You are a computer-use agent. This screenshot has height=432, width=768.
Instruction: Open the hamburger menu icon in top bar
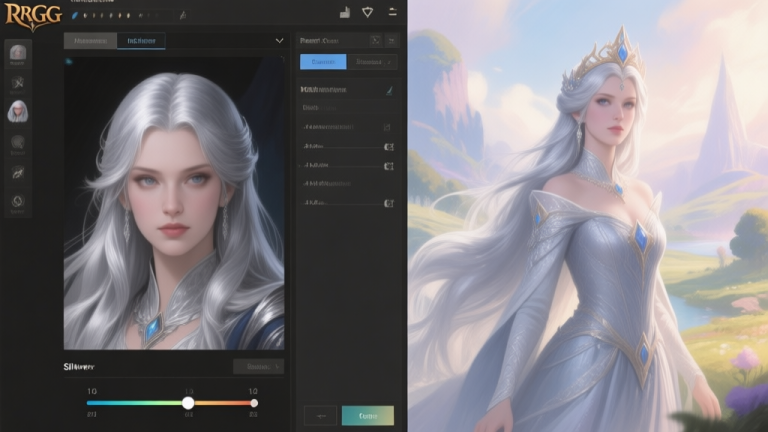[392, 12]
